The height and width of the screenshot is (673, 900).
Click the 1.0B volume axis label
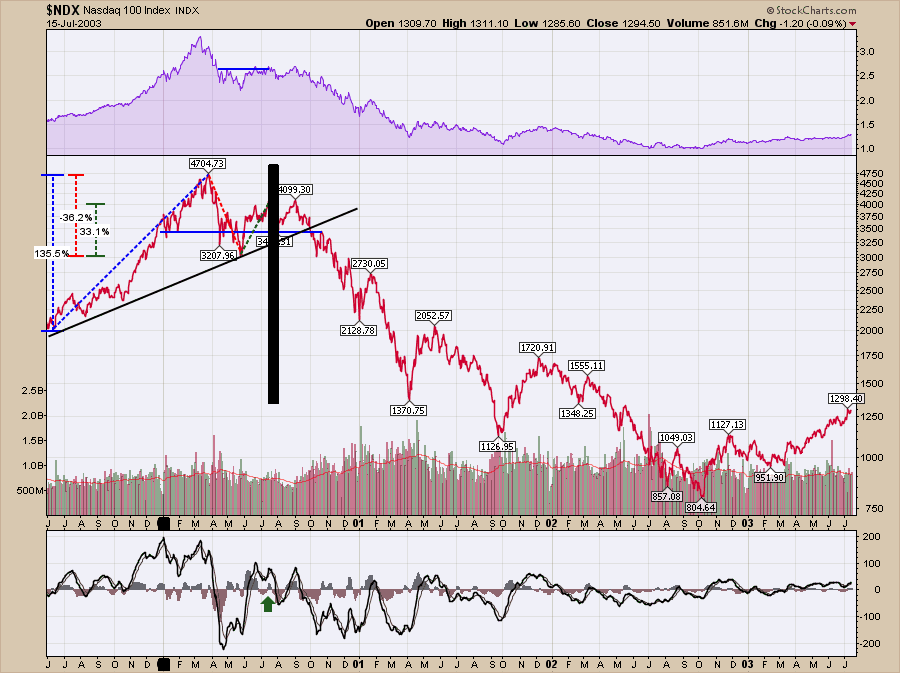click(32, 465)
